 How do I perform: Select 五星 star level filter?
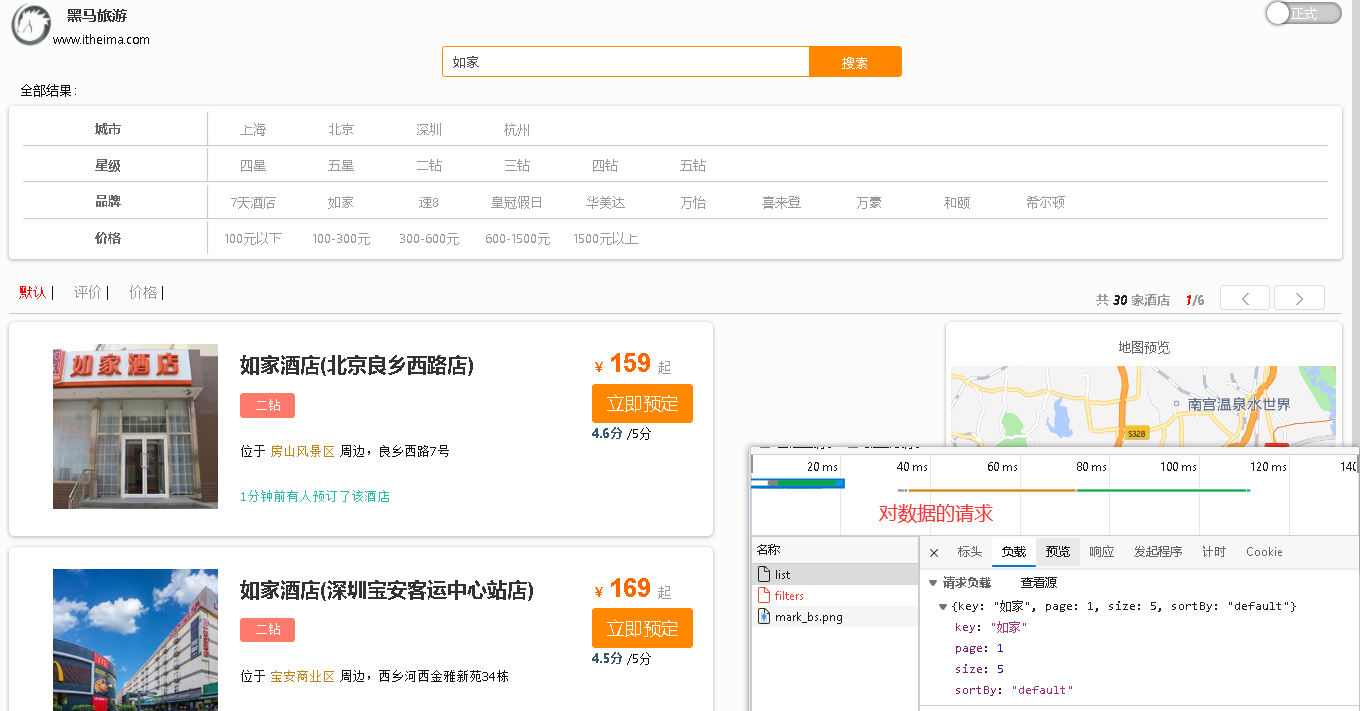(x=341, y=166)
